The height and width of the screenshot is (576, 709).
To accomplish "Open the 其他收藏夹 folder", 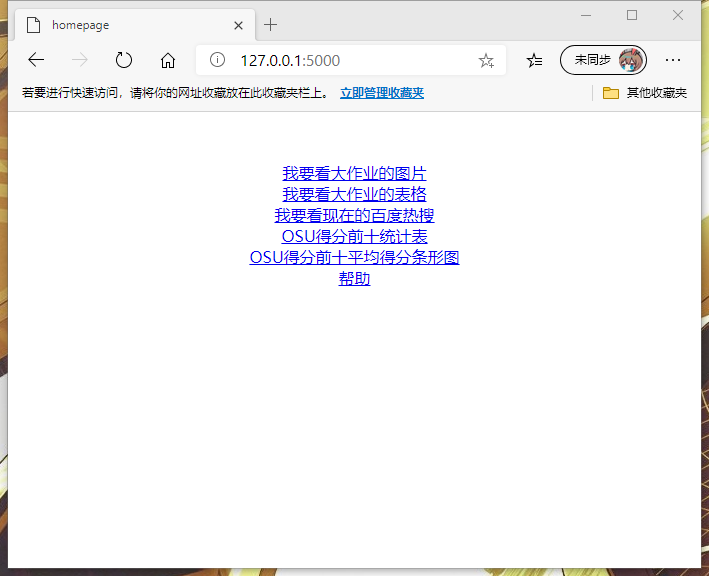I will pos(644,93).
